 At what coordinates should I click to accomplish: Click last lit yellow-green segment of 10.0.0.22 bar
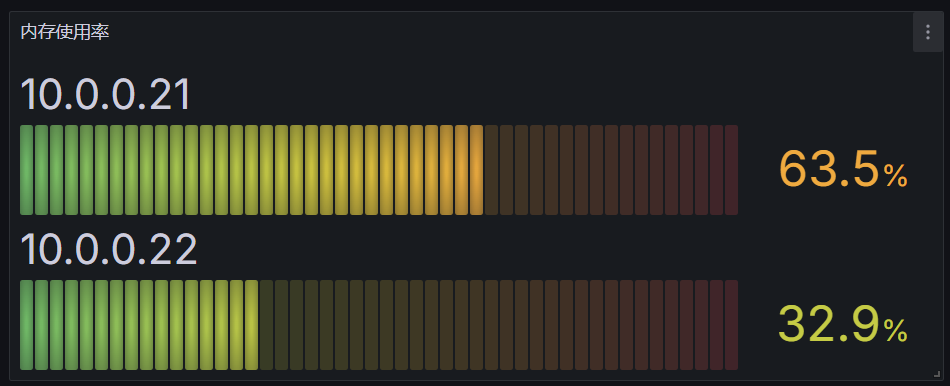[x=251, y=325]
